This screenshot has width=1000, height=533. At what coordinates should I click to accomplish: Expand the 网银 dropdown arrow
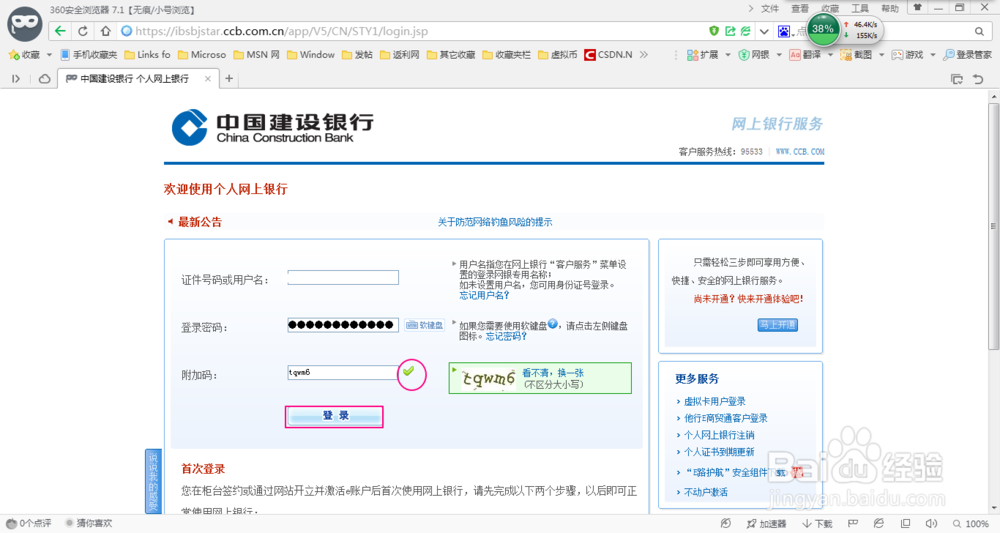[779, 55]
